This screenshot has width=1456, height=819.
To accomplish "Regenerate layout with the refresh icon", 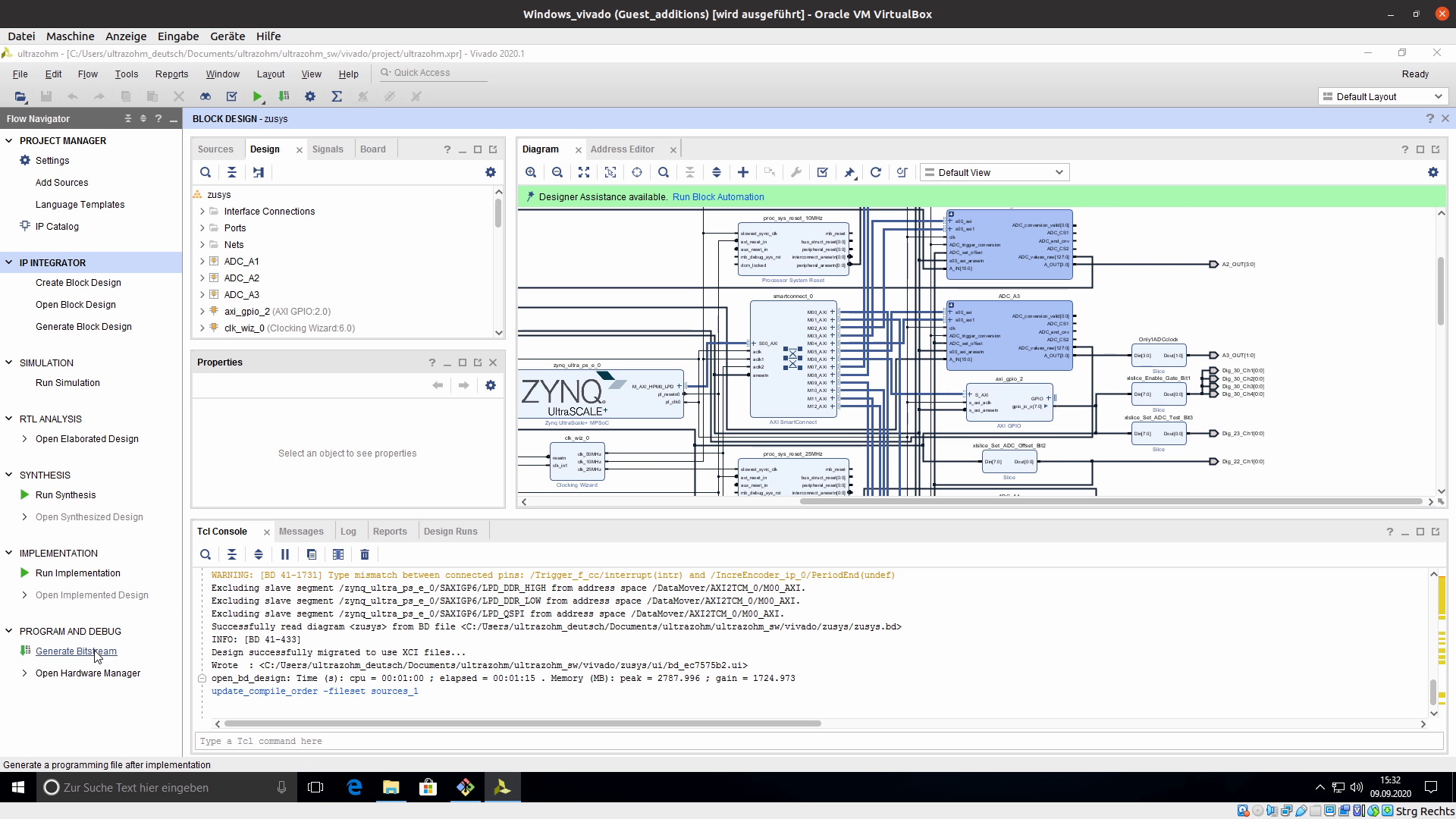I will click(876, 173).
